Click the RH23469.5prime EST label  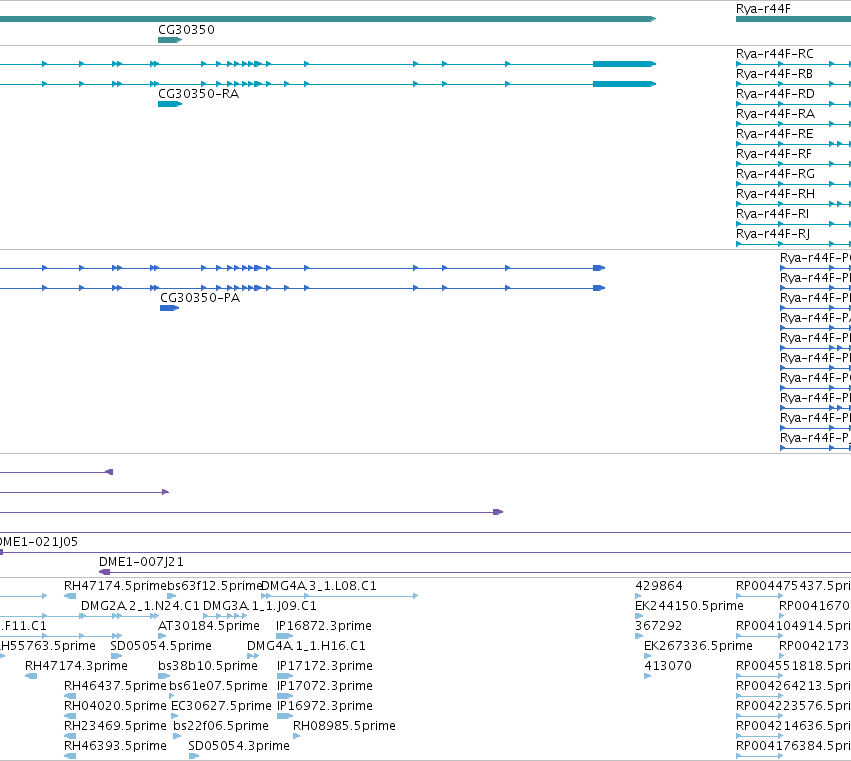click(115, 726)
